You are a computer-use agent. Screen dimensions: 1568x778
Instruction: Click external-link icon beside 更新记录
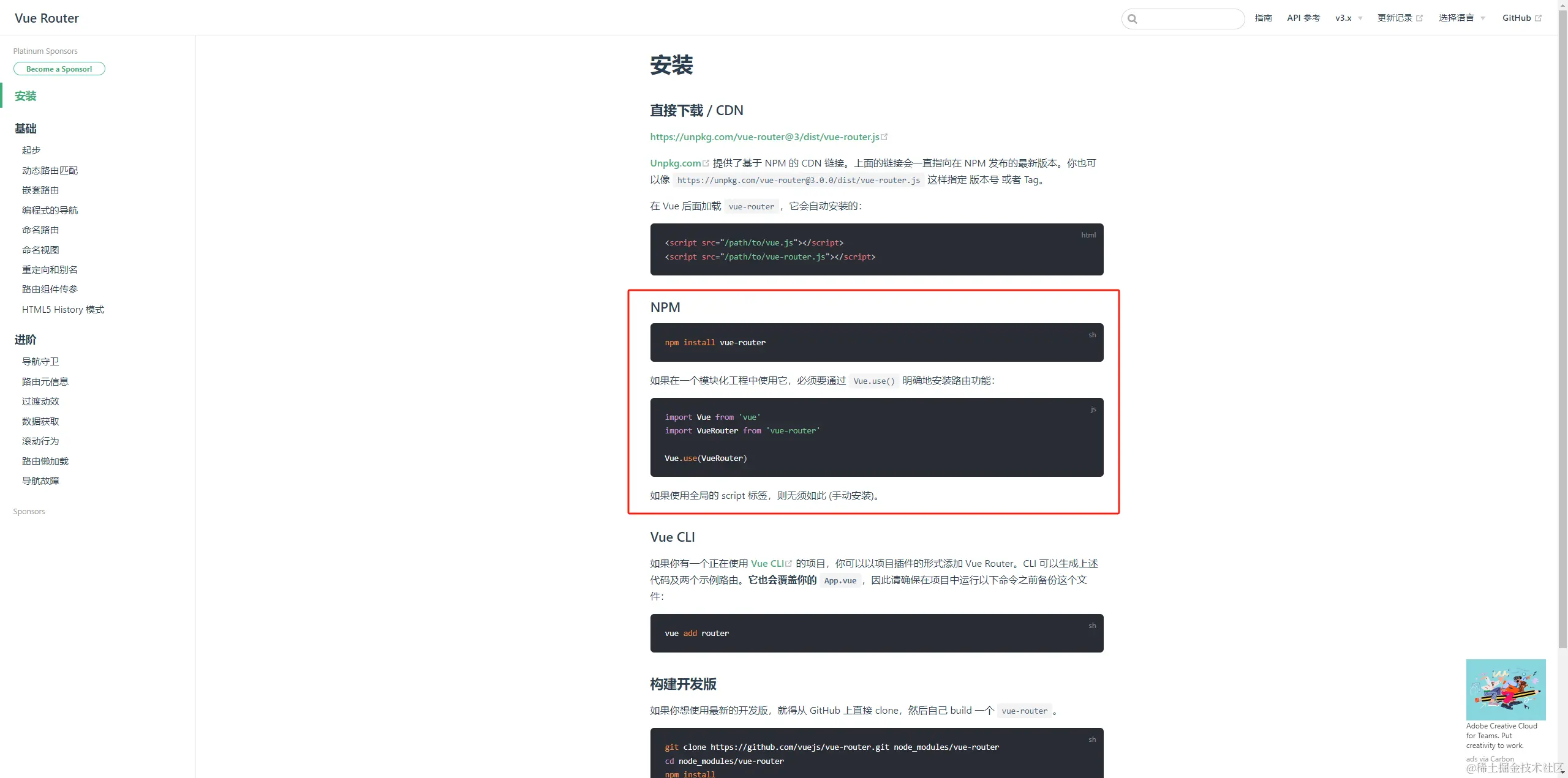click(x=1419, y=18)
